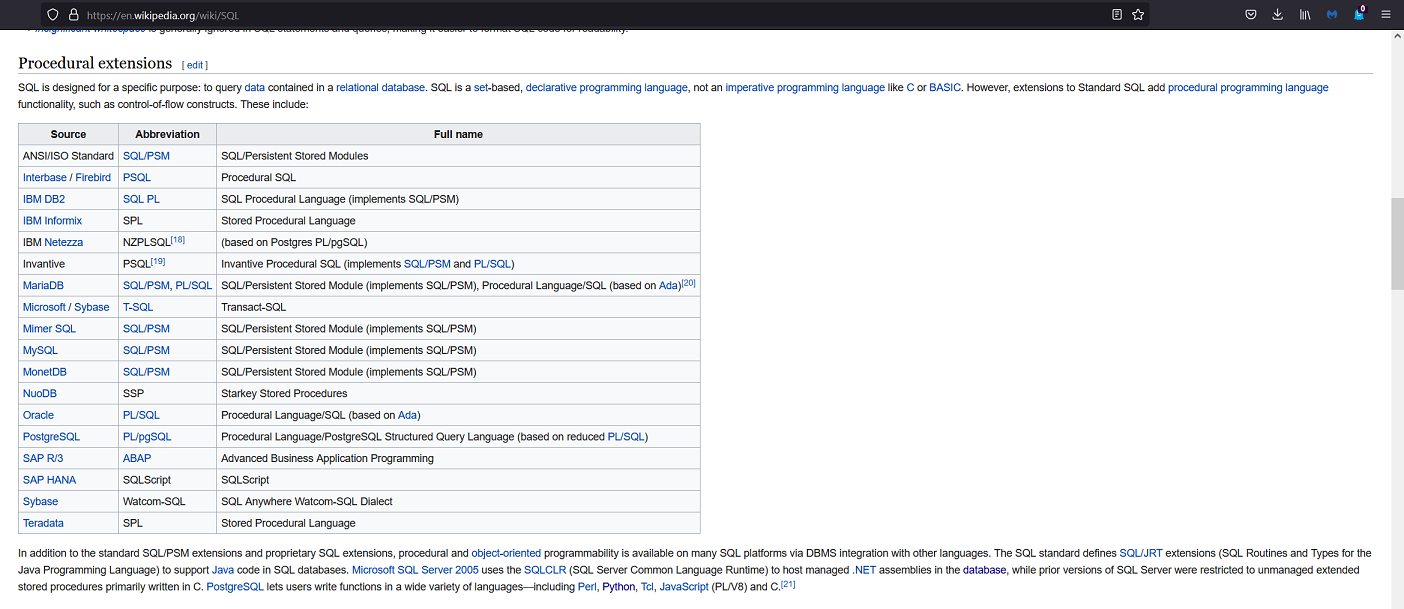The width and height of the screenshot is (1404, 609).
Task: Open the Malwarebytes extension icon
Action: point(1332,15)
